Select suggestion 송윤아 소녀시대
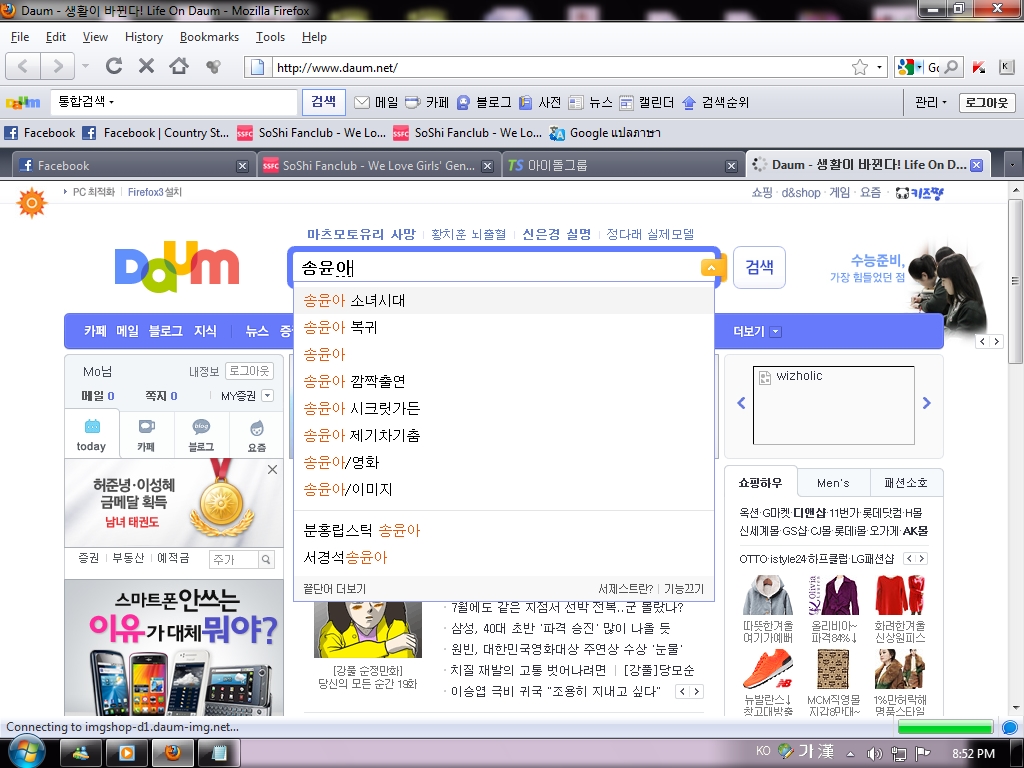 (504, 300)
